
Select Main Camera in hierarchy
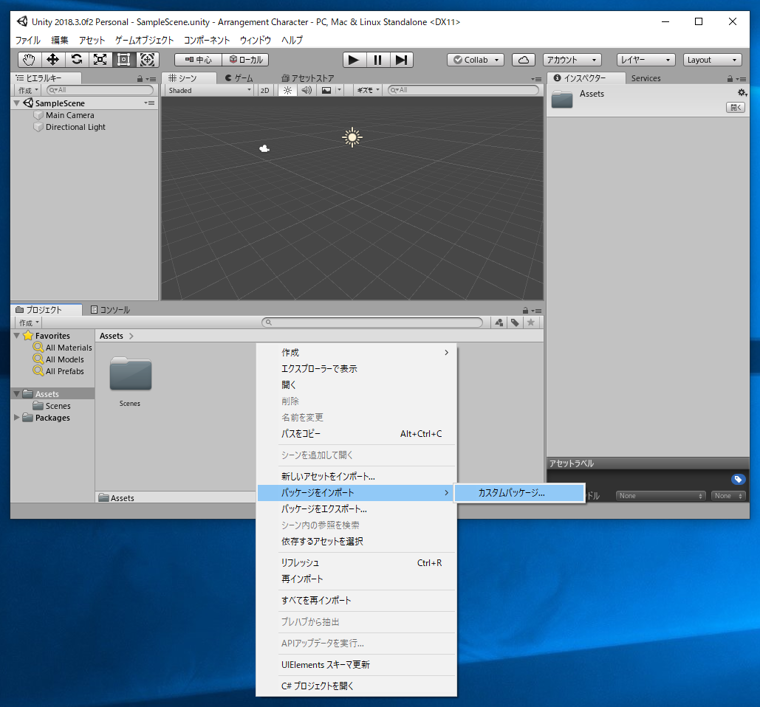pos(69,115)
